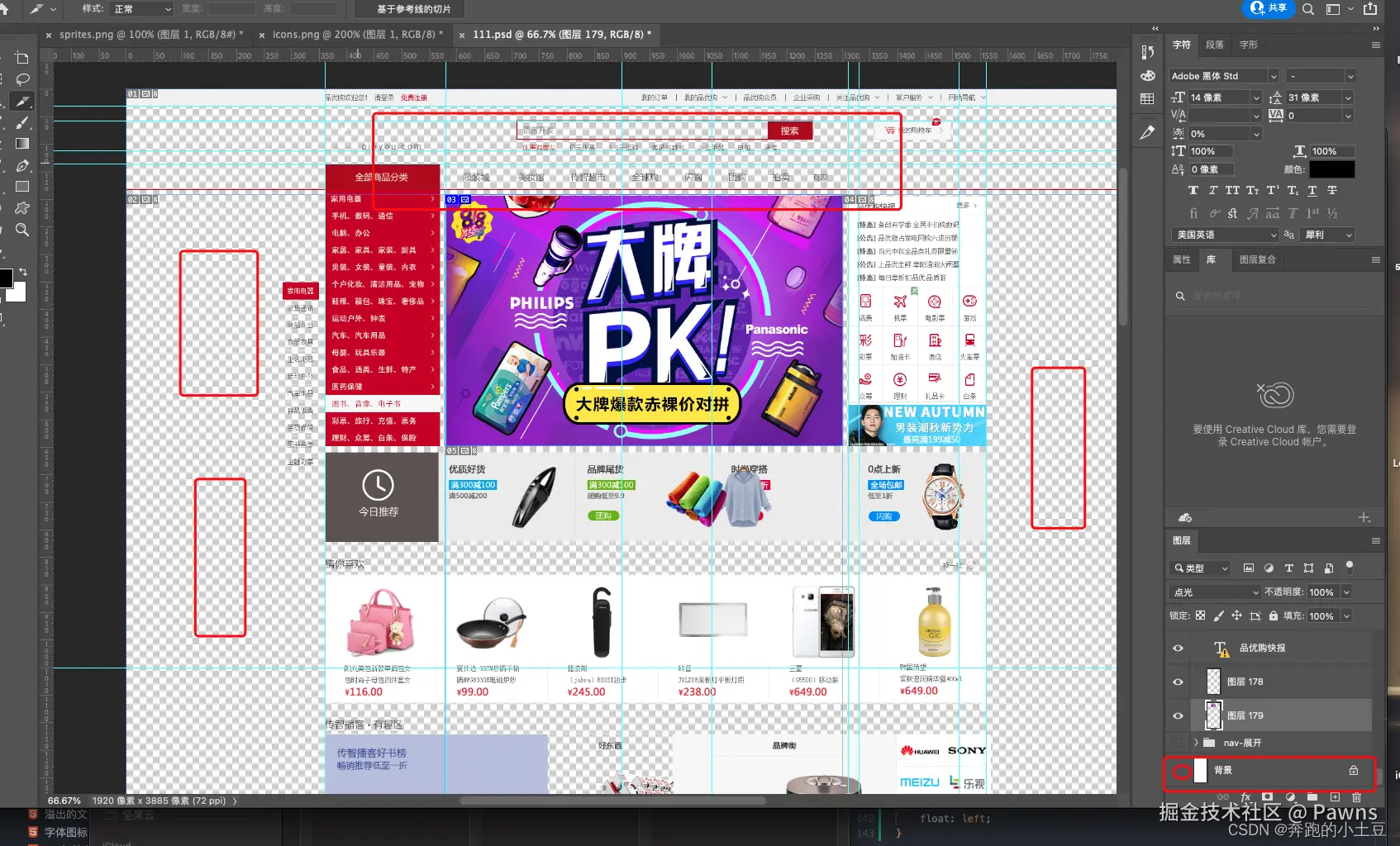Click the Add layer style (fx) icon

pyautogui.click(x=1245, y=797)
